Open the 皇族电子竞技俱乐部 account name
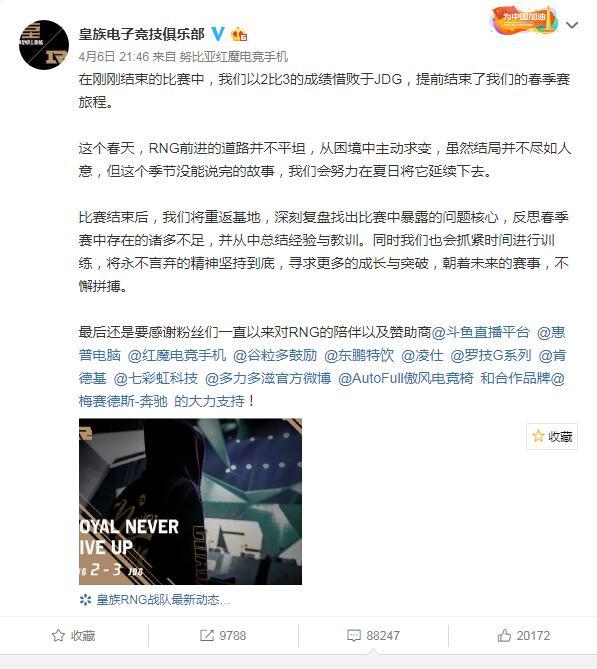The width and height of the screenshot is (597, 669). click(142, 34)
